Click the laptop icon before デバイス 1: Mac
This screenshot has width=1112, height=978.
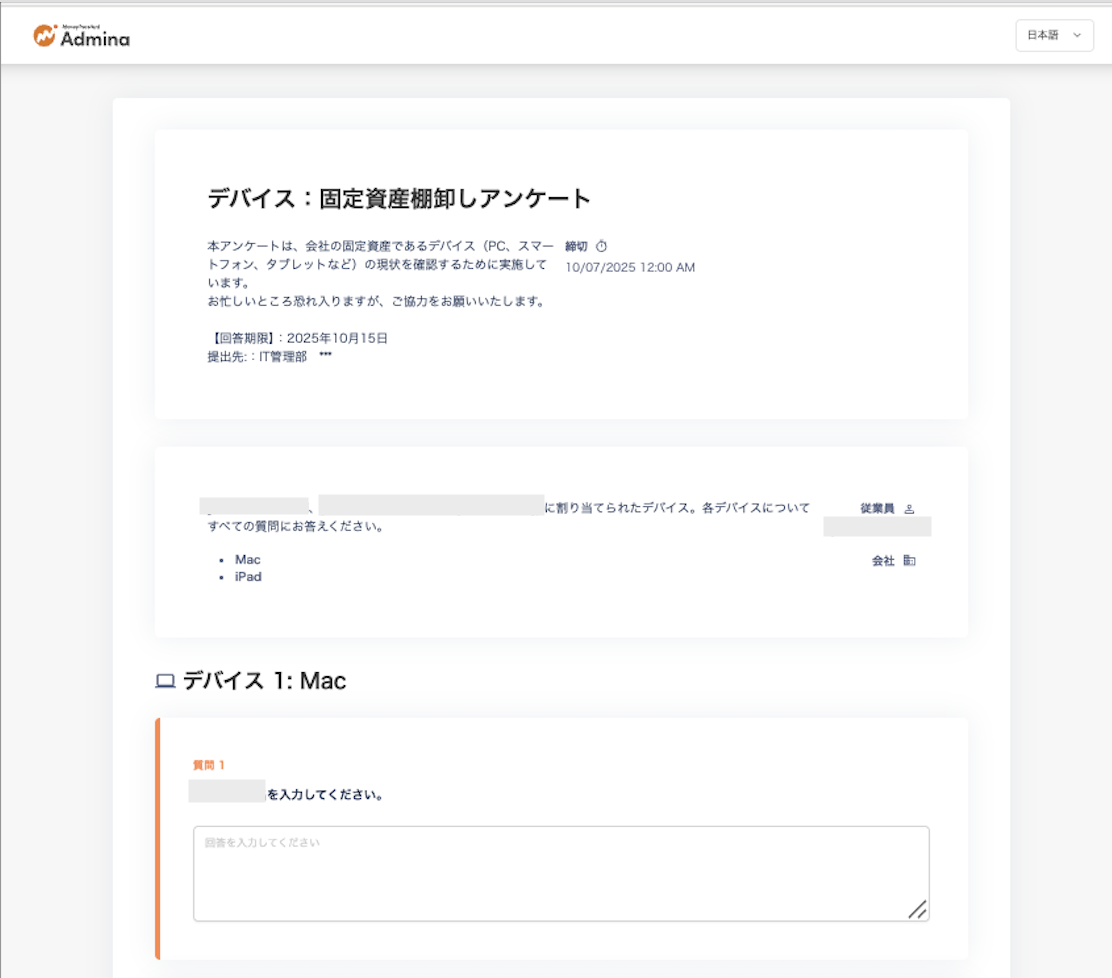tap(165, 681)
